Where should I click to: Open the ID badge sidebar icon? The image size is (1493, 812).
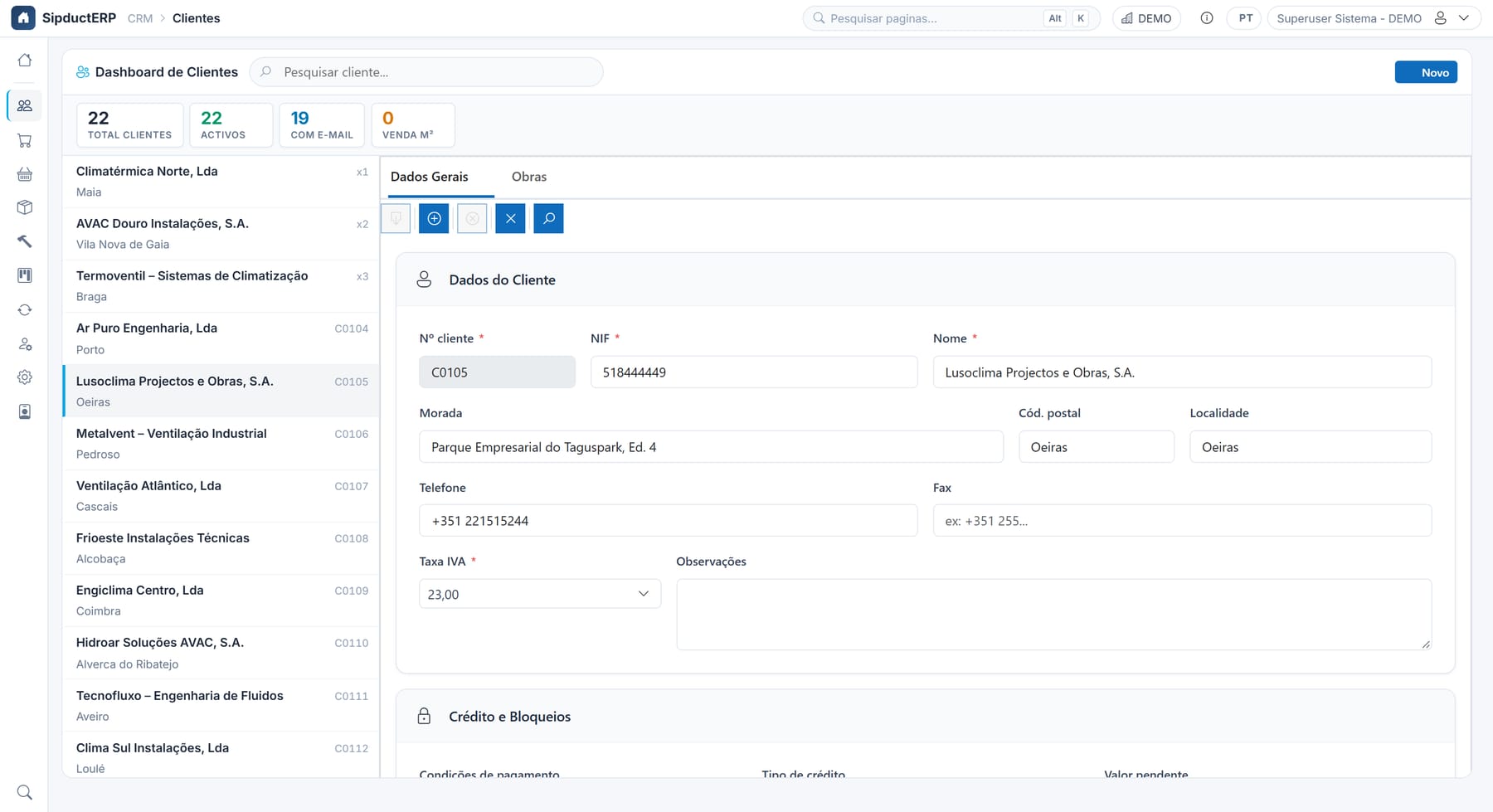click(x=25, y=411)
